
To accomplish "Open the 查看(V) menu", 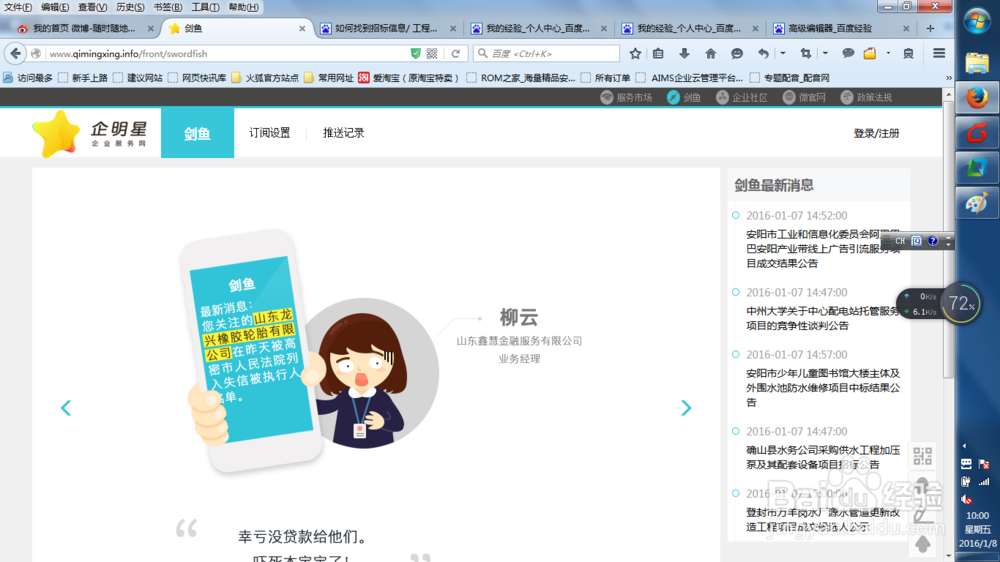I will click(x=92, y=7).
